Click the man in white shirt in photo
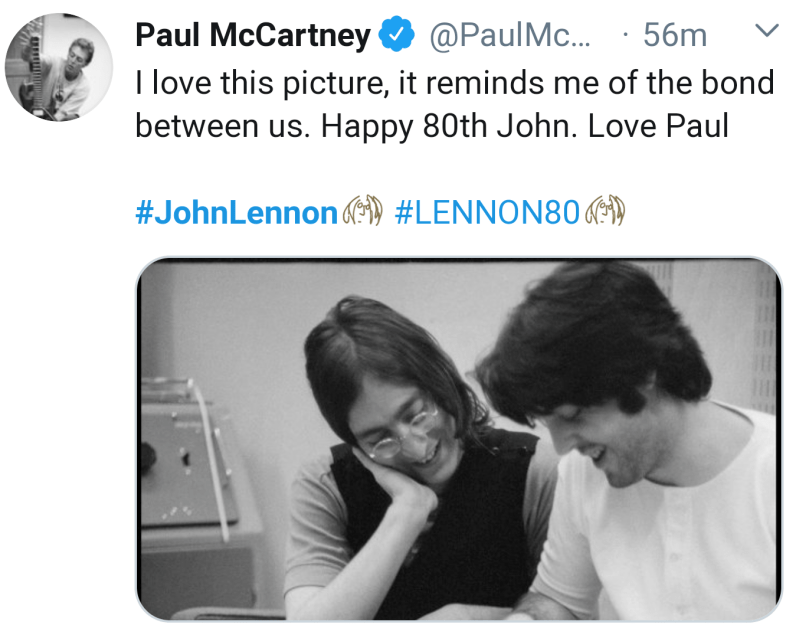The image size is (809, 638). coord(640,450)
